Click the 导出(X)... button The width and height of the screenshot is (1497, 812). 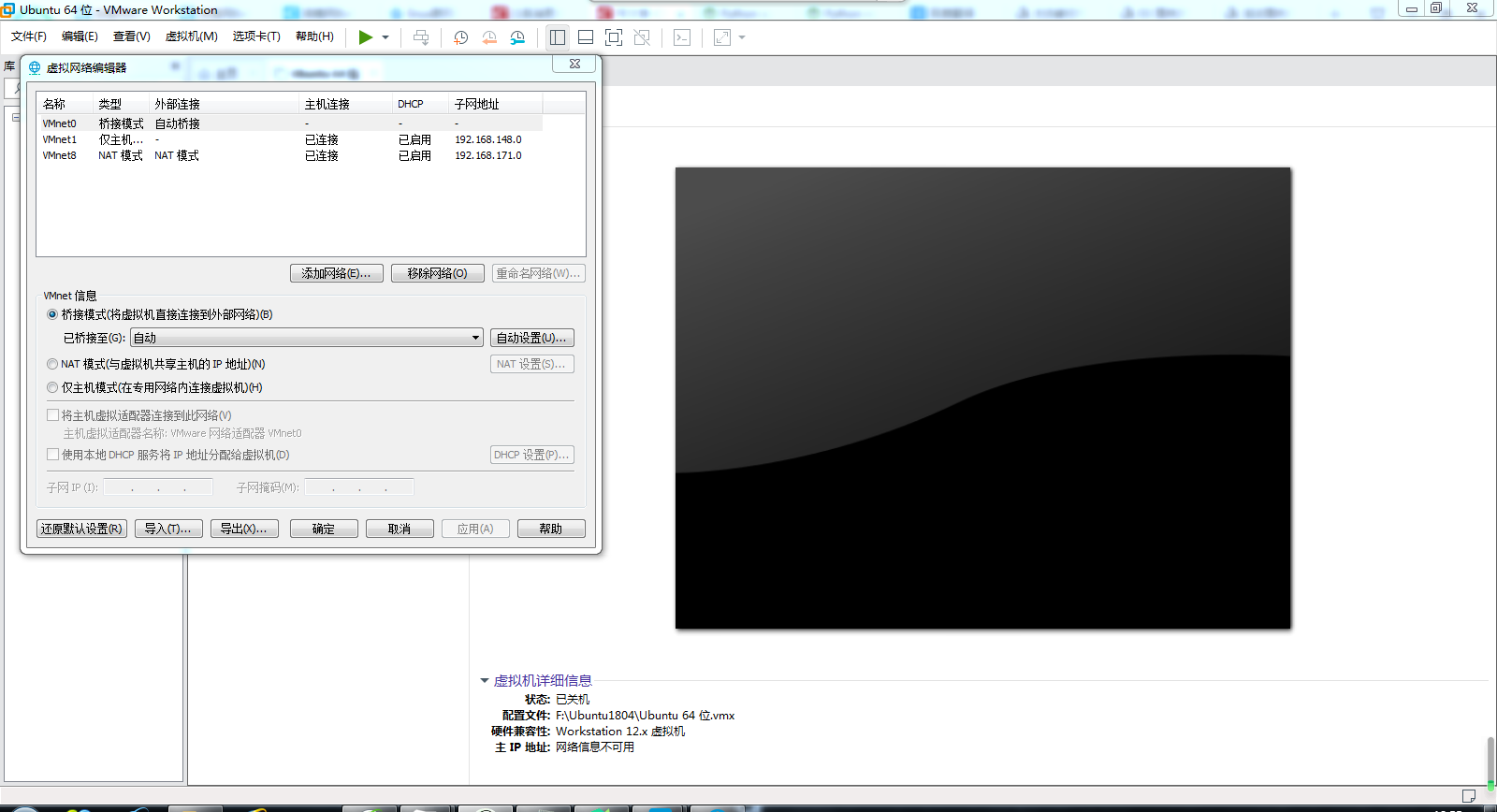click(x=244, y=529)
